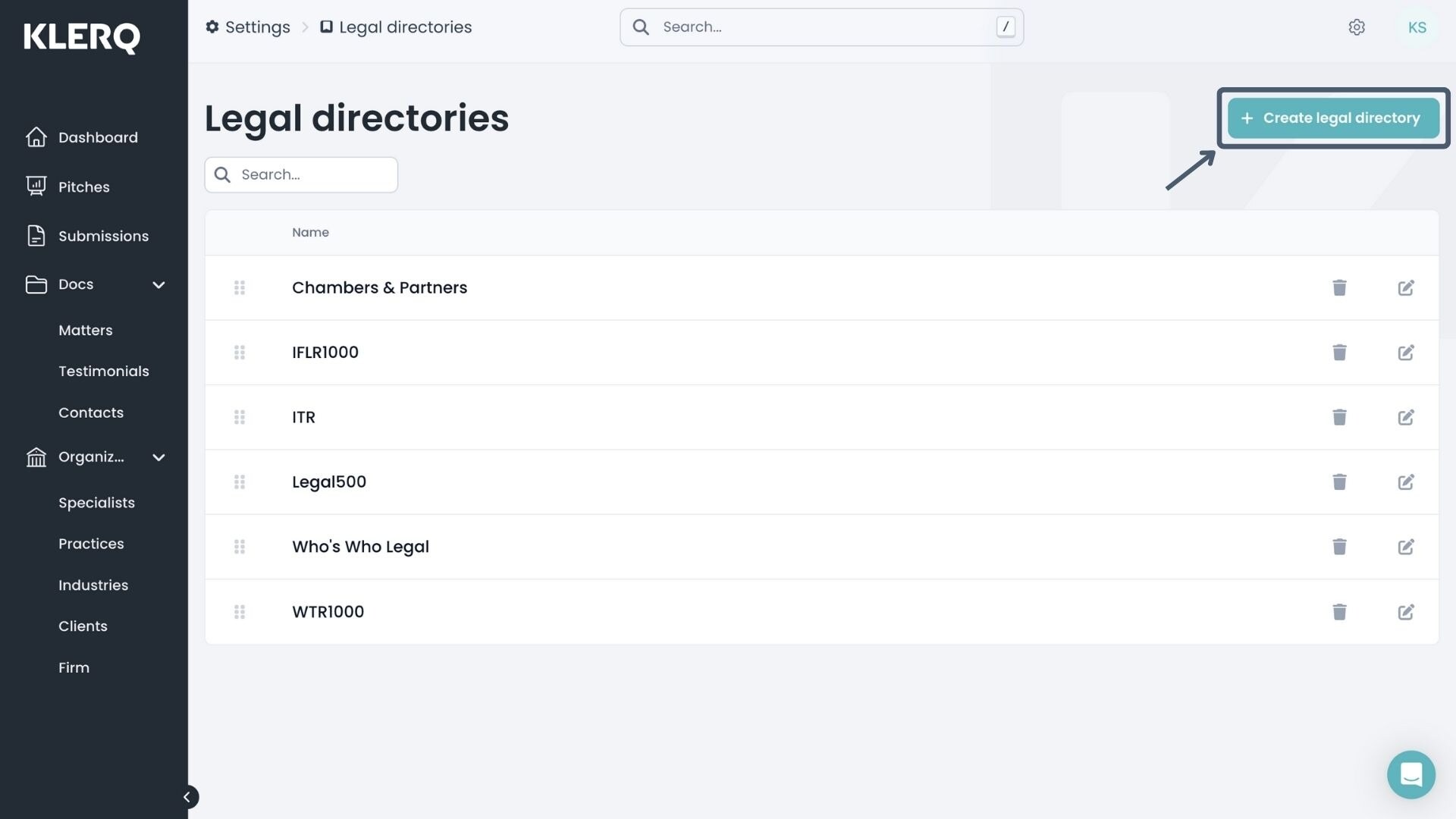Click the KLERQ logo
1456x819 pixels.
(x=82, y=37)
